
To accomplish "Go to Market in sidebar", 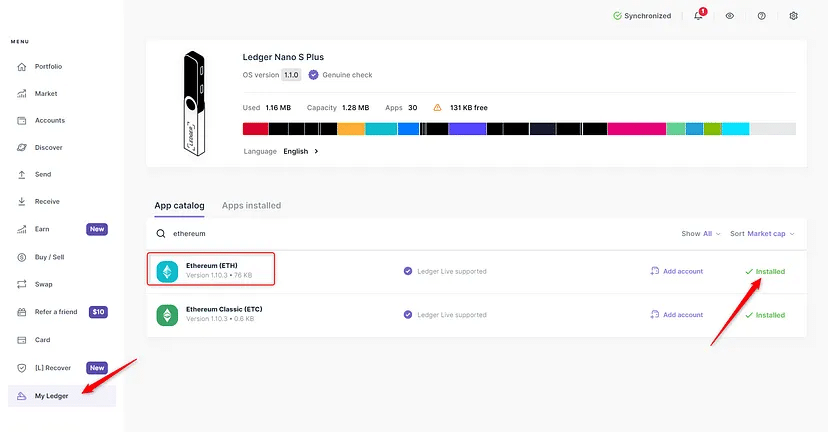I will tap(46, 93).
